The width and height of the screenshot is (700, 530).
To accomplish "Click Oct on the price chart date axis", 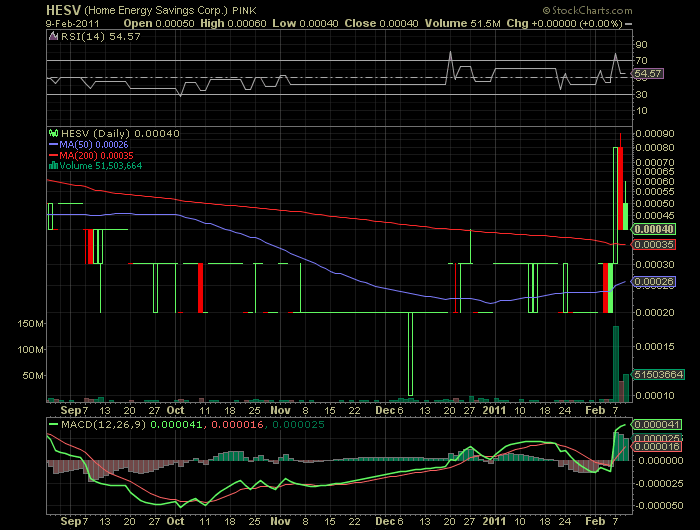I will click(175, 410).
